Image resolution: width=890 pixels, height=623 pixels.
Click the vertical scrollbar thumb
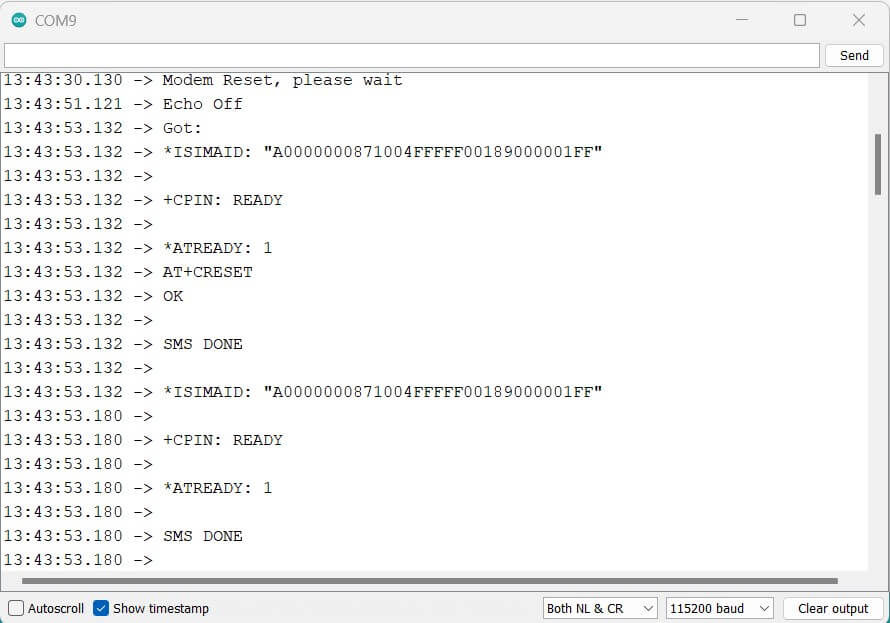(x=878, y=165)
